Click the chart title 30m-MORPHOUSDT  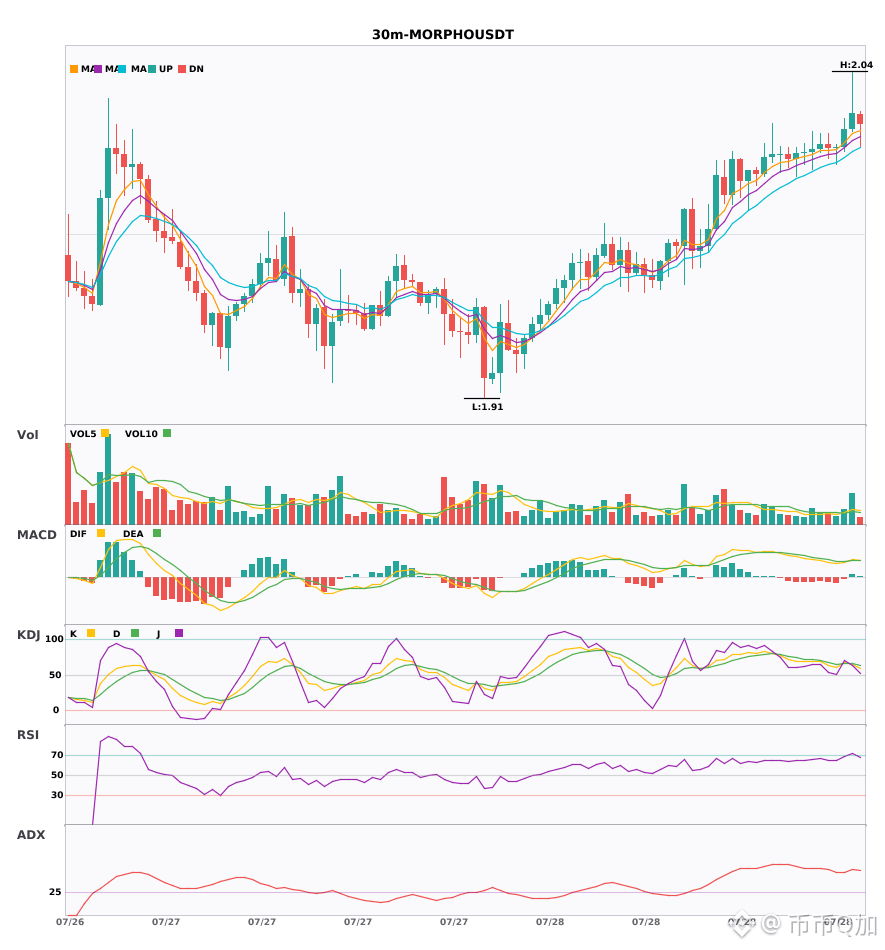[443, 35]
